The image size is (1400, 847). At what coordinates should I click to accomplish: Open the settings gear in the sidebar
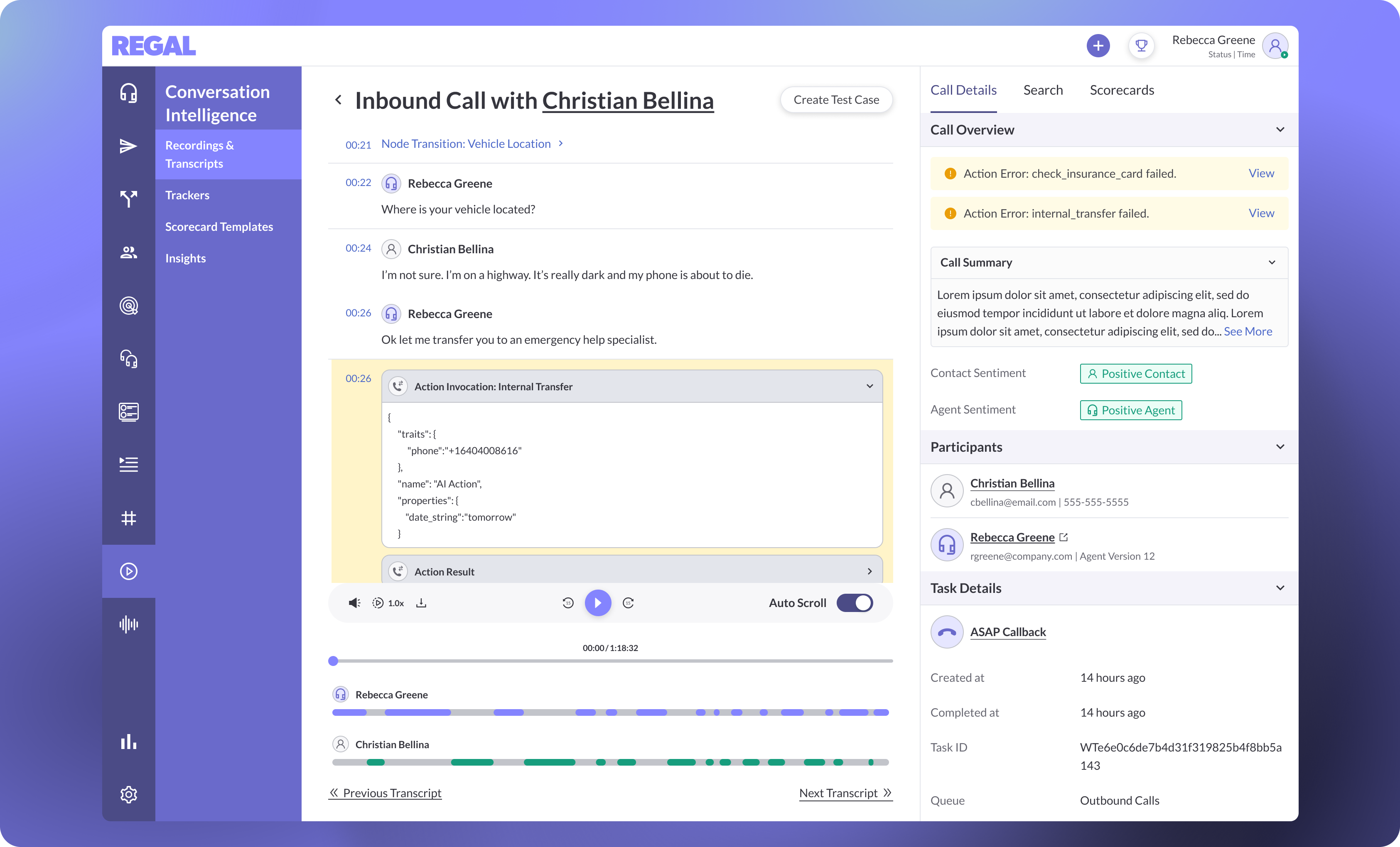coord(128,794)
